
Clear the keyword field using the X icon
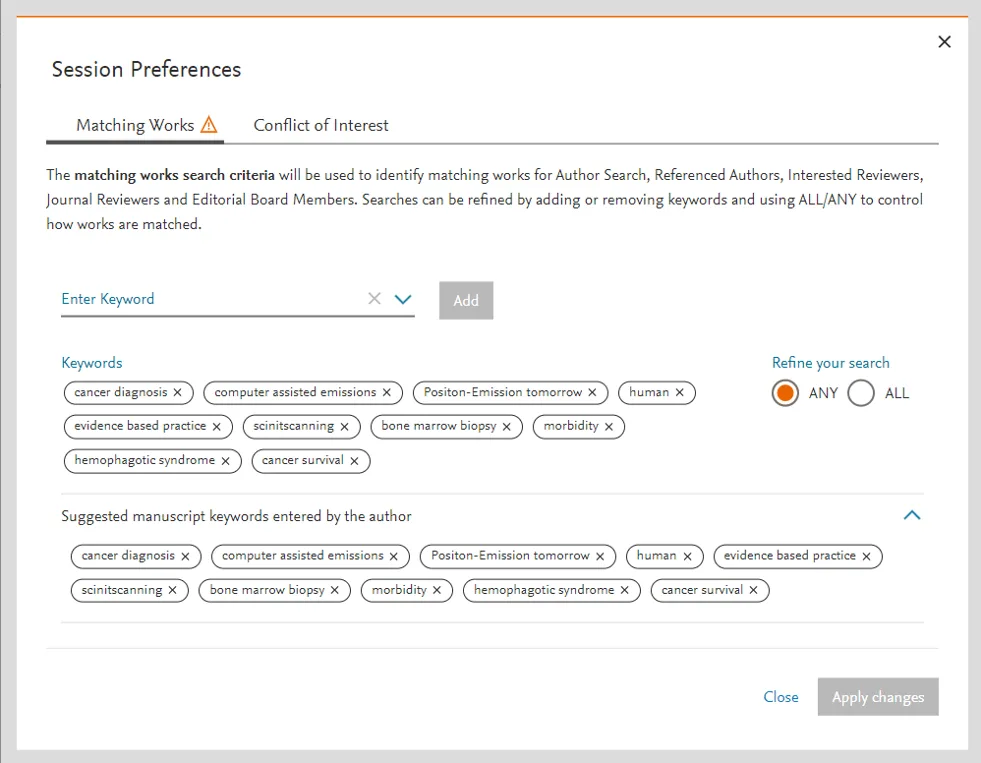374,298
